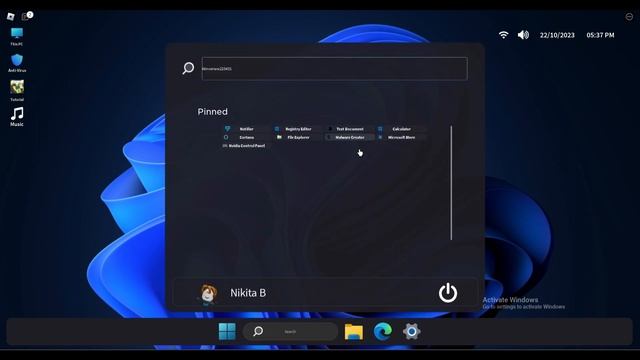Click the Roblox logo icon top-left
The image size is (640, 360).
[x=11, y=16]
